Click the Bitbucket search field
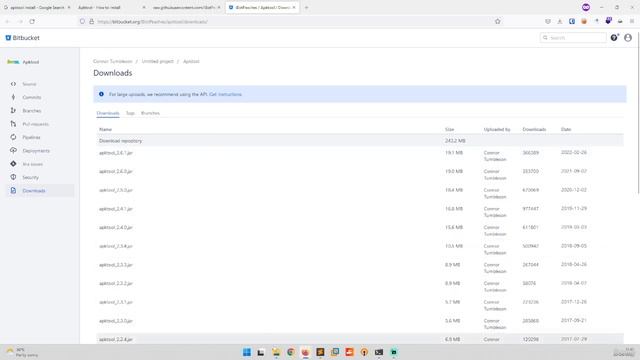640x360 pixels. pyautogui.click(x=573, y=38)
